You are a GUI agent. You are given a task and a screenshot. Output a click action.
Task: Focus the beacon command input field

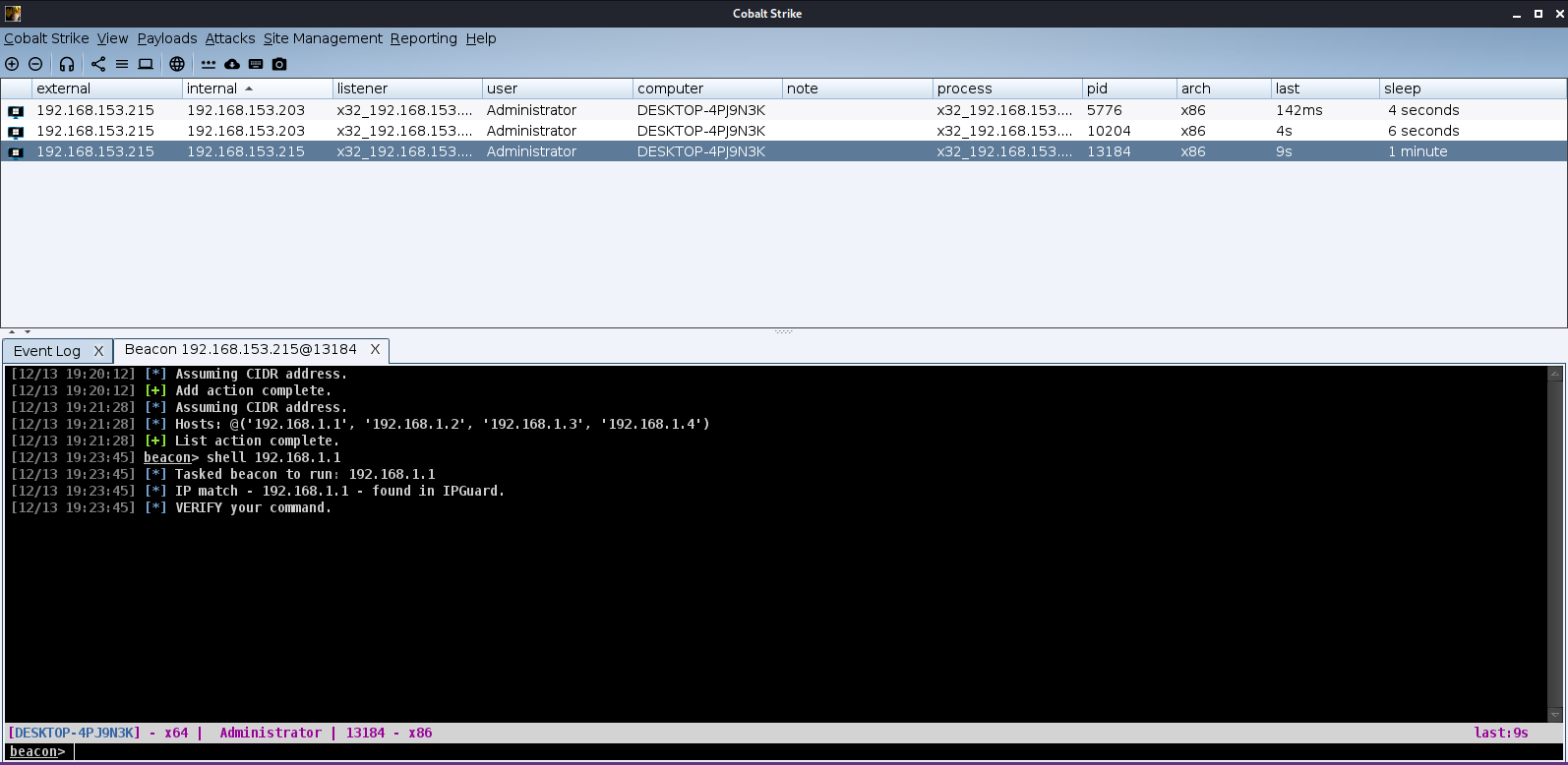point(816,752)
